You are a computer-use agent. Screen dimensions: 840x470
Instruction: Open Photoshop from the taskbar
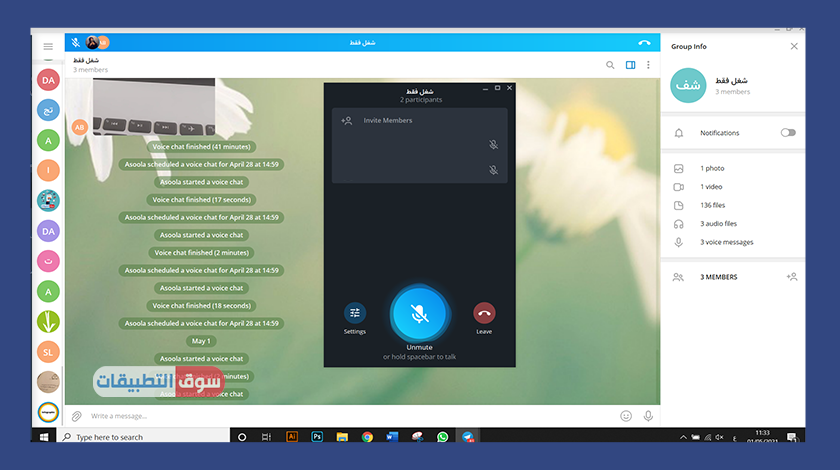317,437
